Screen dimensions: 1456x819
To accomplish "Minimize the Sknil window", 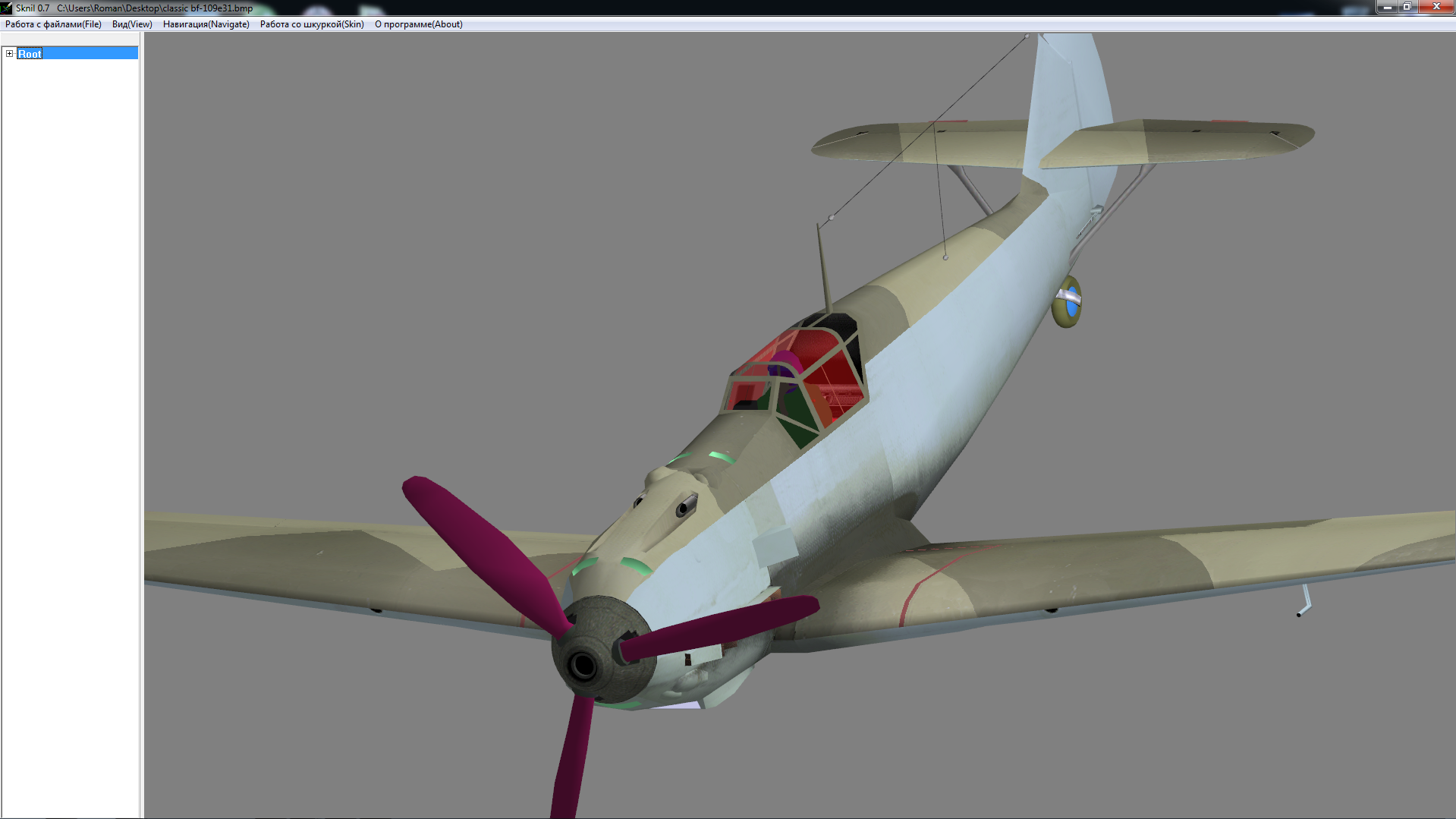I will (1387, 7).
